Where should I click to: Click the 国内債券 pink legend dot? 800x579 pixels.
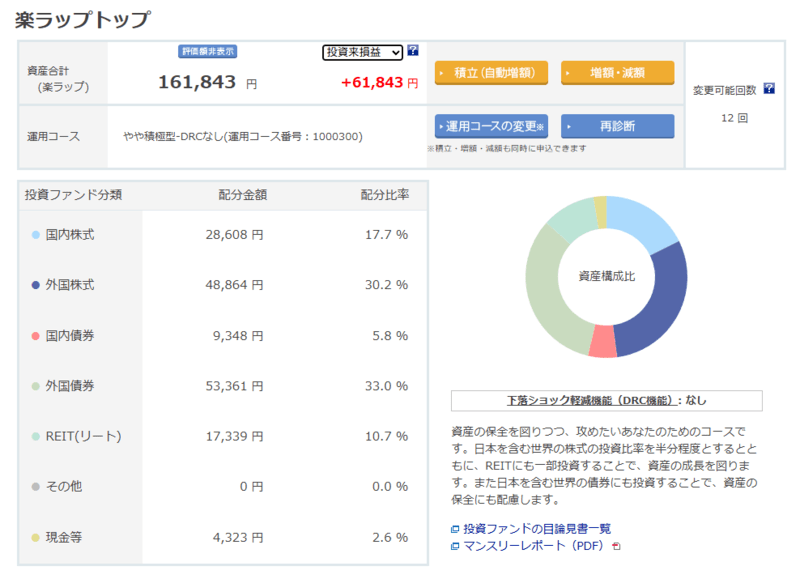[36, 335]
